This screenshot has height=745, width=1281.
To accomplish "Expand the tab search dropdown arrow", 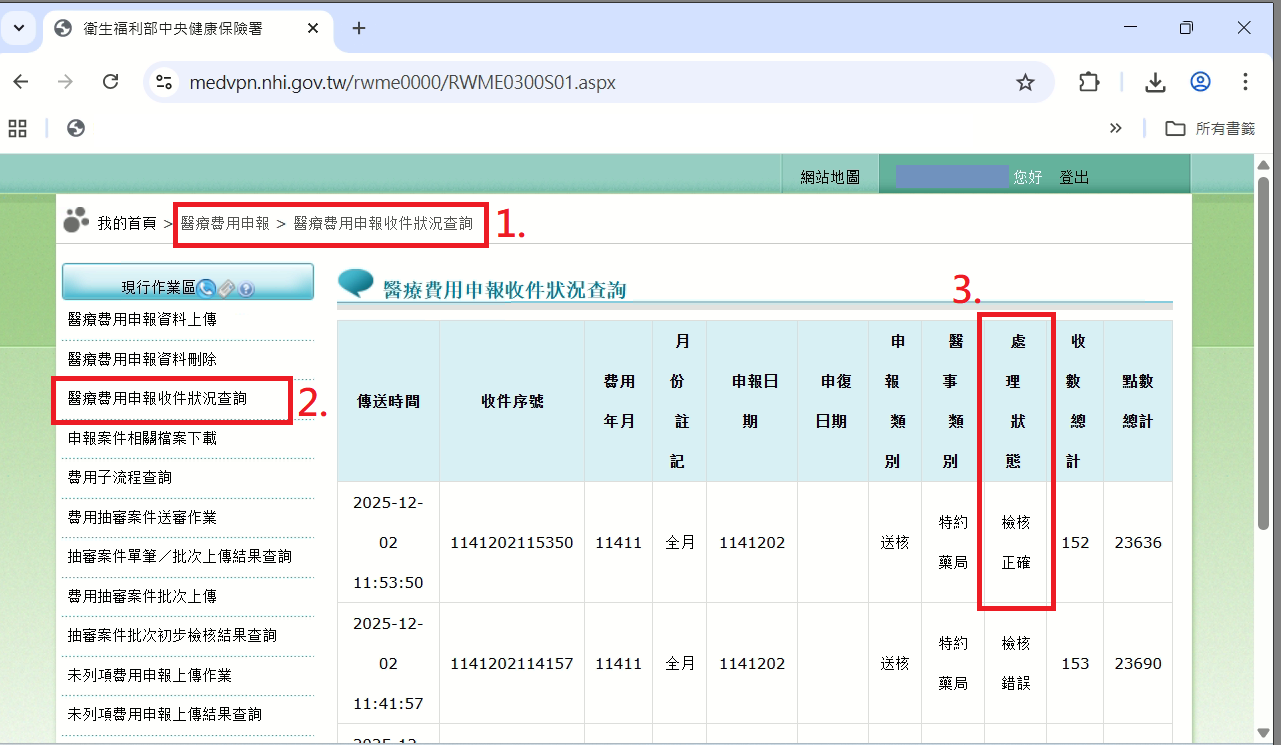I will 18,28.
